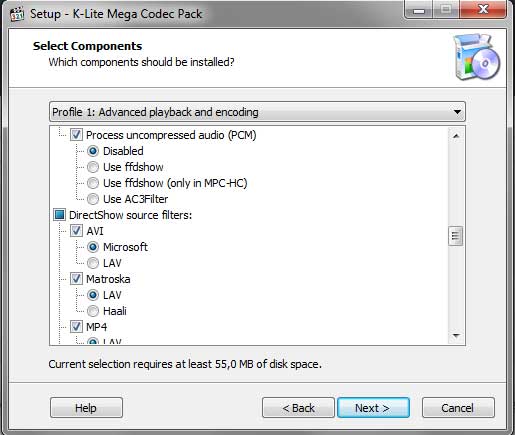Click the K-Lite setup title bar icon
Image resolution: width=515 pixels, height=435 pixels.
pyautogui.click(x=17, y=14)
